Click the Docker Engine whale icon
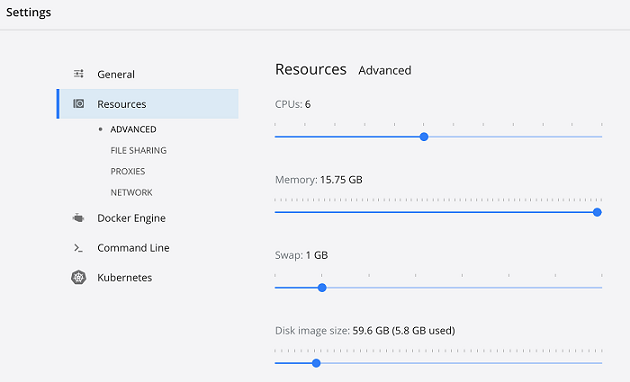Image resolution: width=630 pixels, height=382 pixels. 78,218
